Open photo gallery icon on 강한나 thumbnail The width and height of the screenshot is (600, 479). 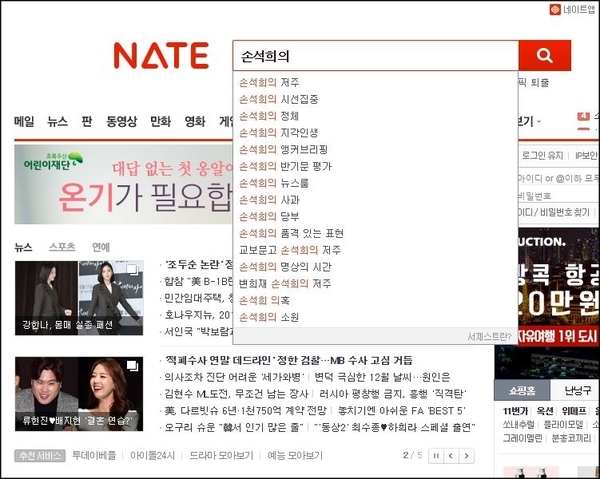(132, 269)
